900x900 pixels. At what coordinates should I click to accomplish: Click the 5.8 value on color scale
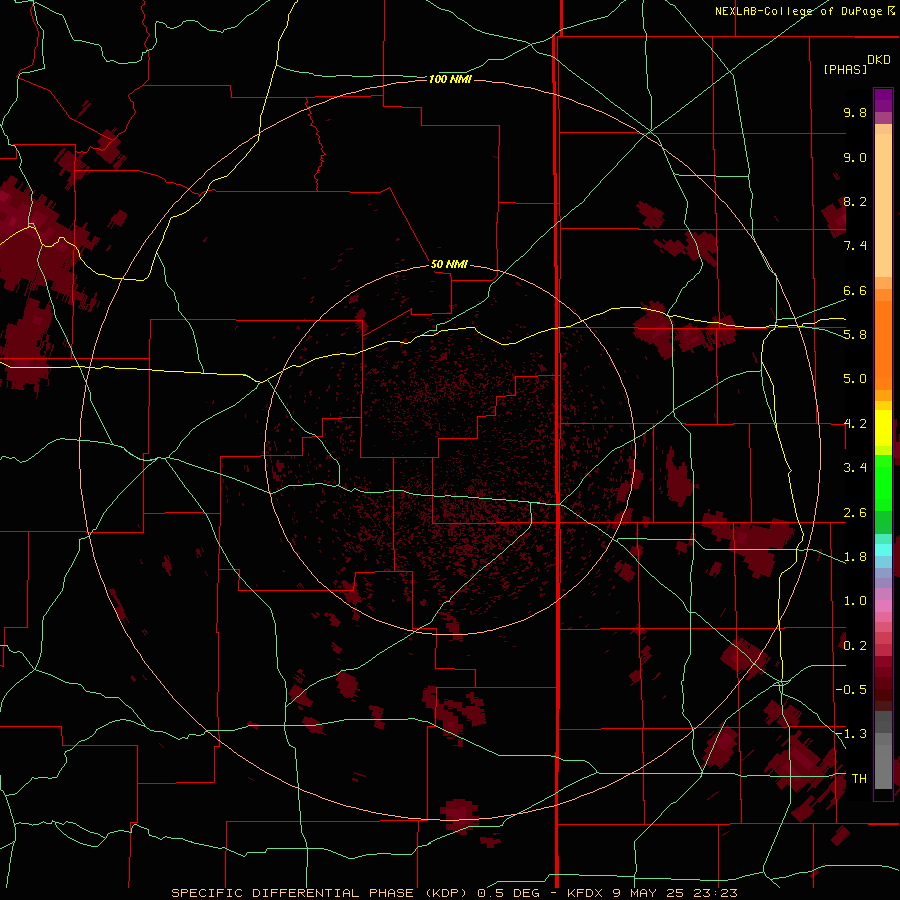pos(855,335)
